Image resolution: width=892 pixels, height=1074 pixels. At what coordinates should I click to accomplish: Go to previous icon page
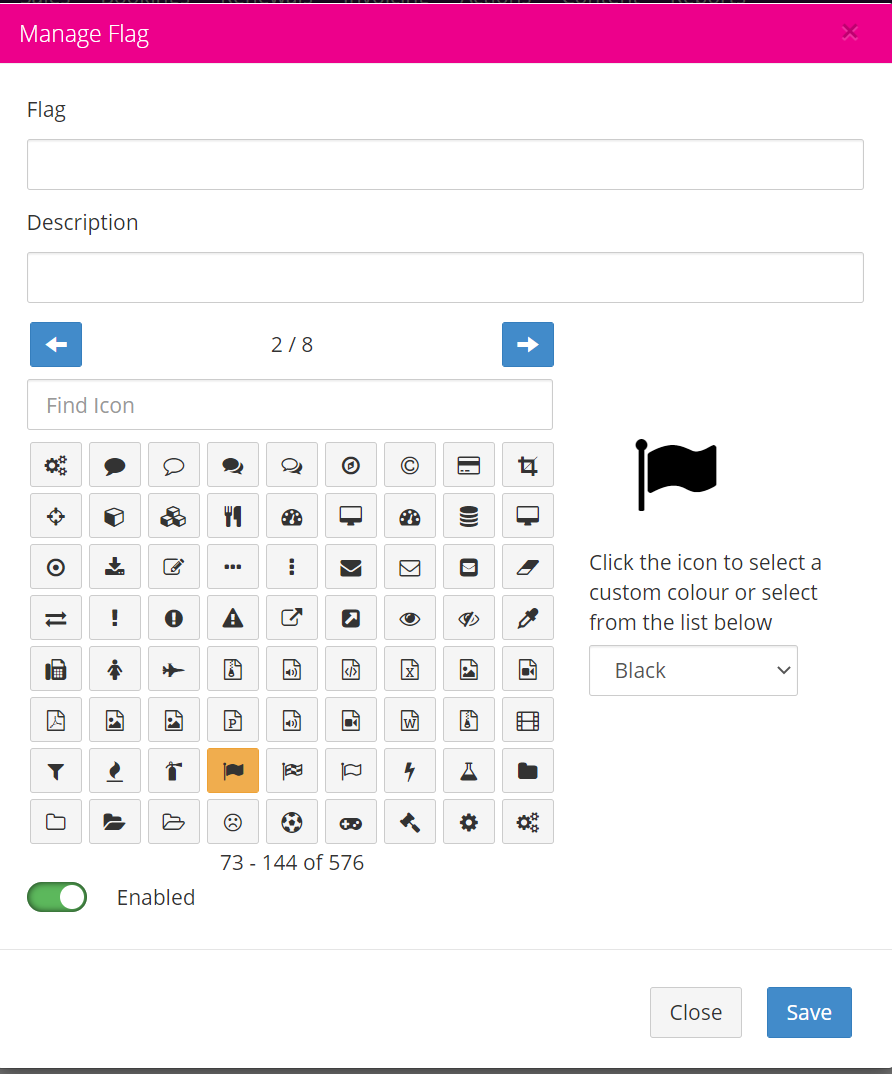tap(56, 345)
